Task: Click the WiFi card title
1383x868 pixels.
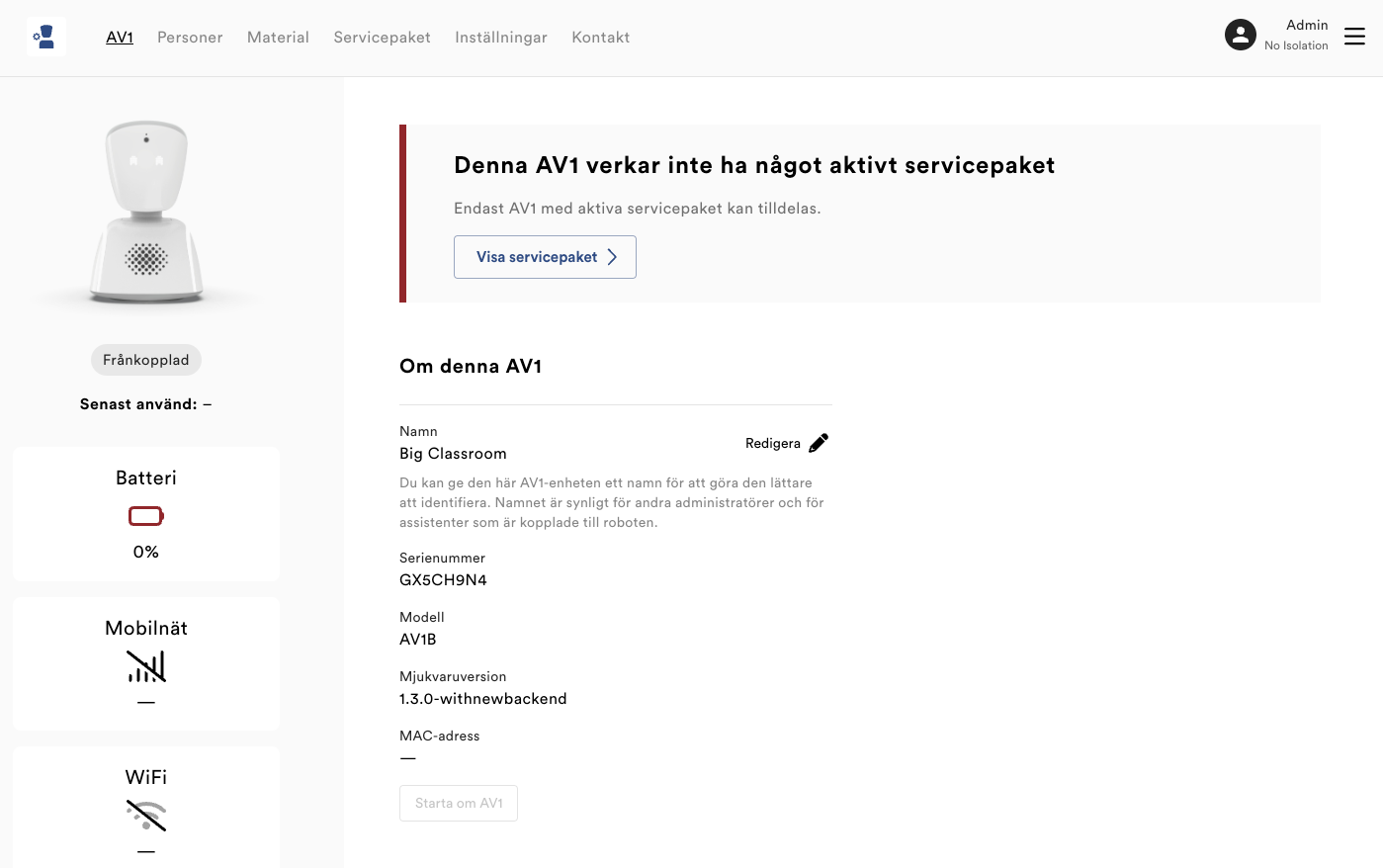Action: 146,777
